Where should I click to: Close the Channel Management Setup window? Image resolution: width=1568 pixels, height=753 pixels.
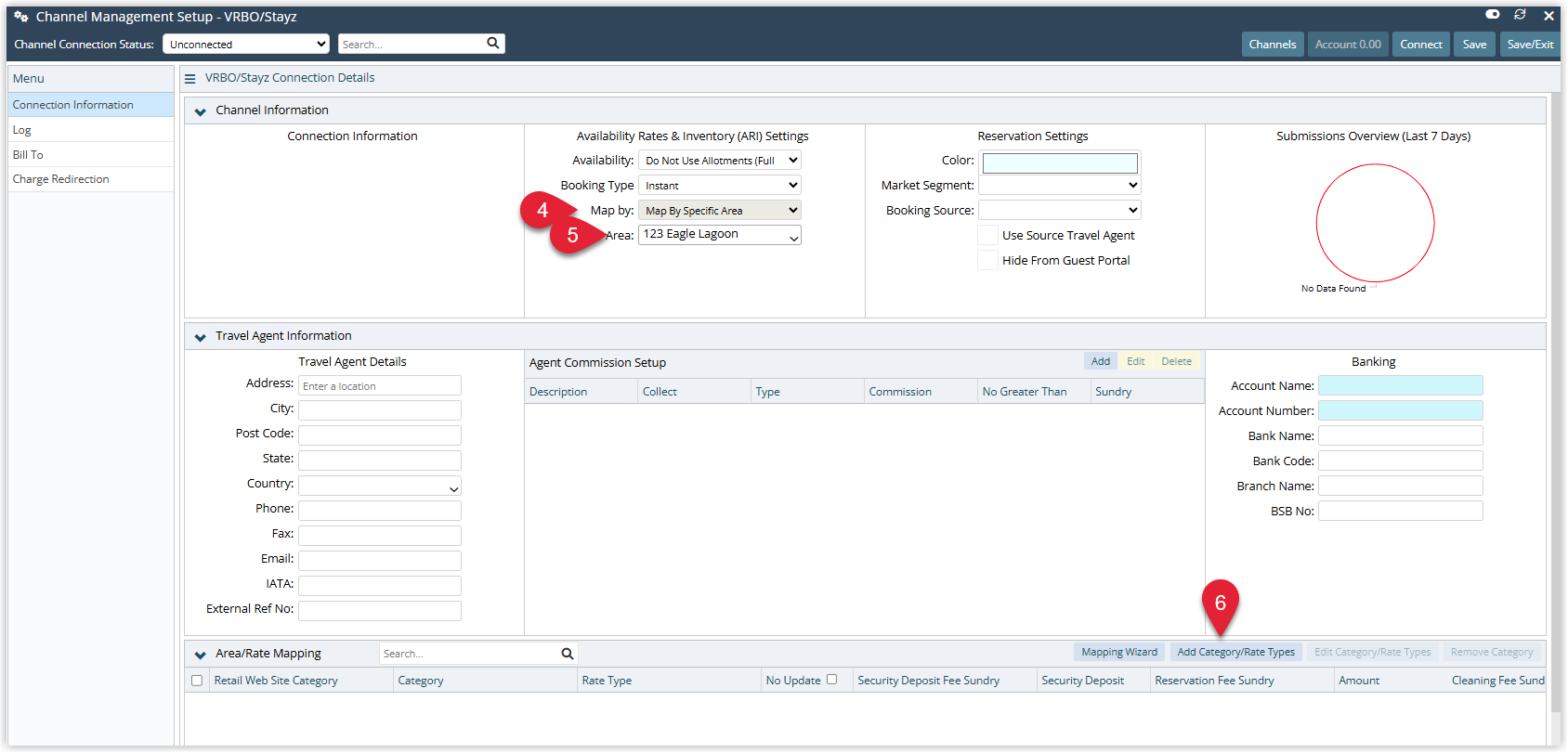[1548, 16]
